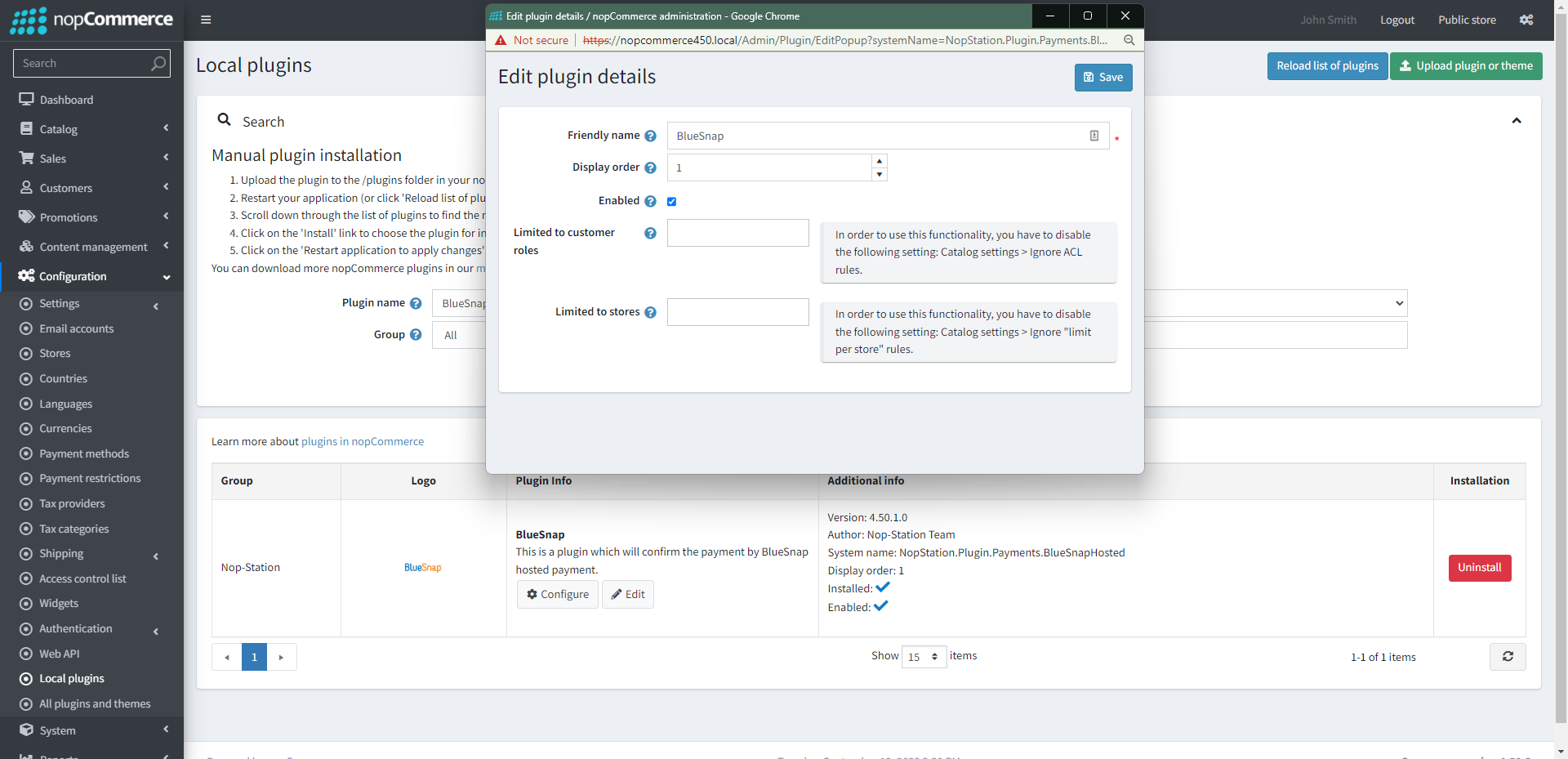The width and height of the screenshot is (1568, 759).
Task: Click the magnifier icon in the sidebar search box
Action: (x=158, y=63)
